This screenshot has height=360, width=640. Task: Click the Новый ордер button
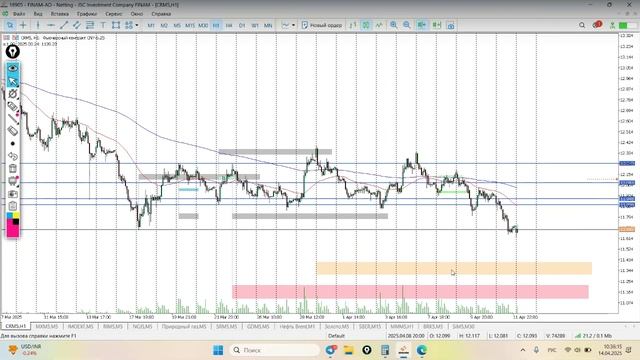[322, 25]
